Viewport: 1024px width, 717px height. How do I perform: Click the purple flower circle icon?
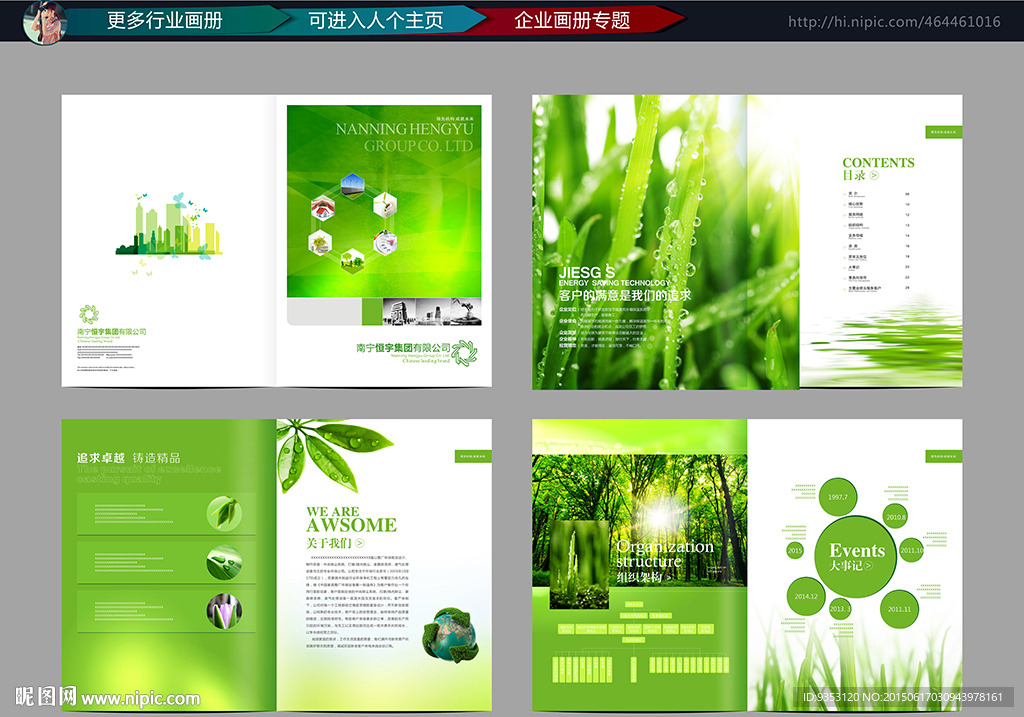[224, 610]
